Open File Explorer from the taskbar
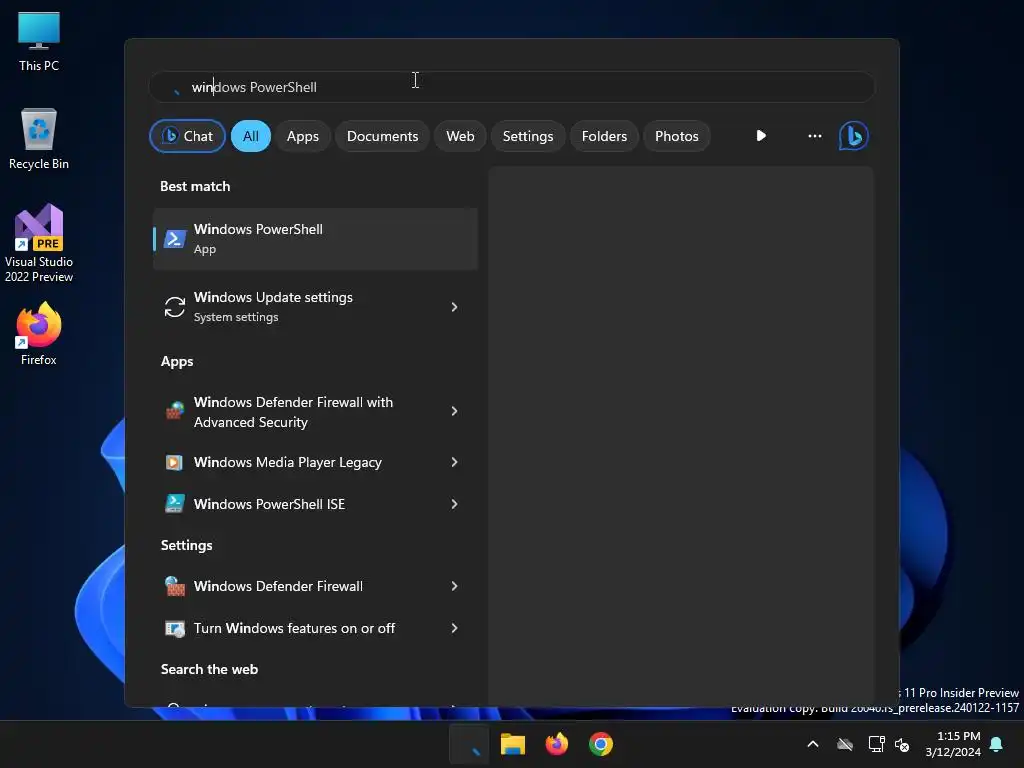Screen dimensions: 1024x768 513,744
